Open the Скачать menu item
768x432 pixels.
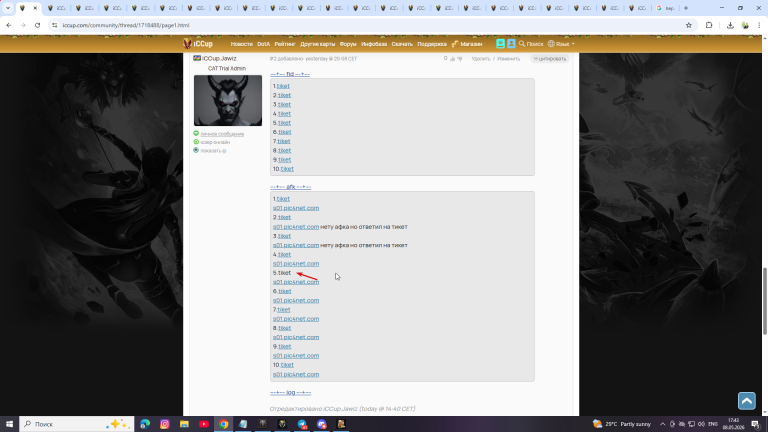pos(402,44)
